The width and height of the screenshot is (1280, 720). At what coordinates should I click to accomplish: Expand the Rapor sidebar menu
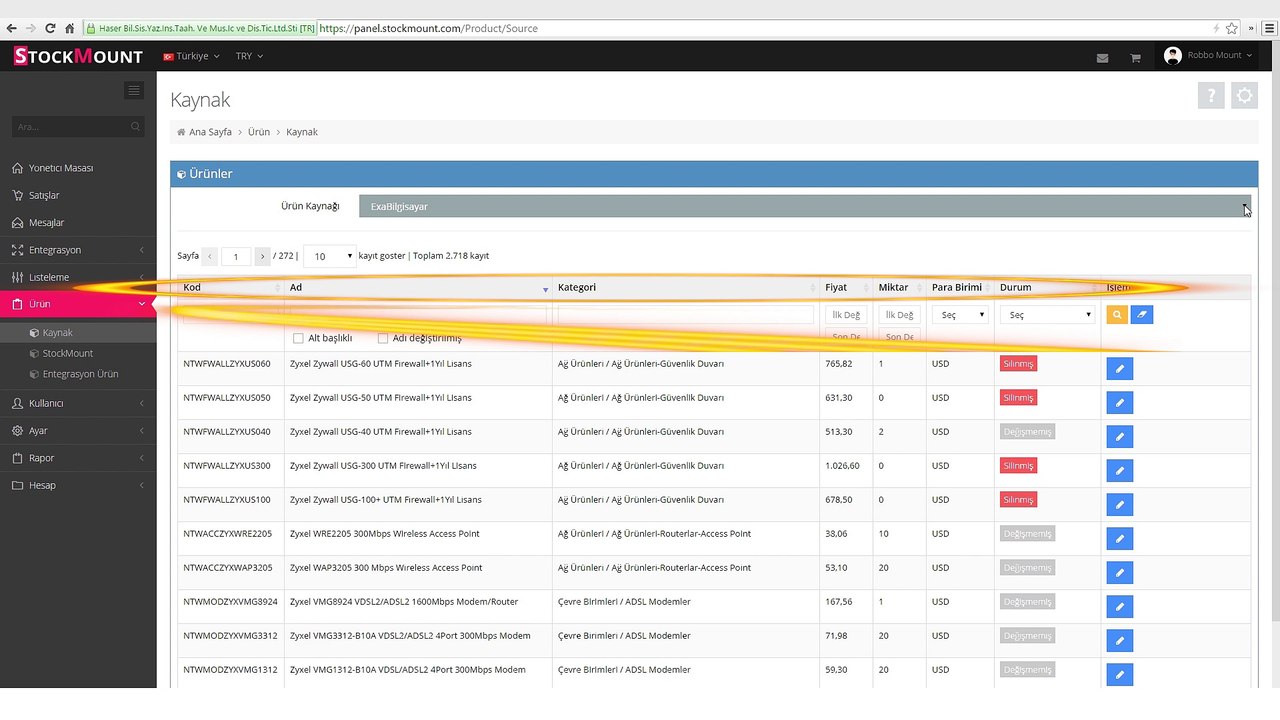tap(78, 458)
